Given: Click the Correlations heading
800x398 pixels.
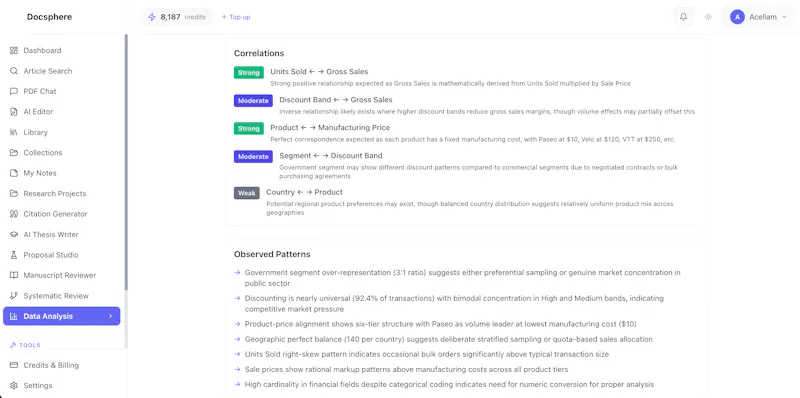Looking at the screenshot, I should tap(259, 53).
